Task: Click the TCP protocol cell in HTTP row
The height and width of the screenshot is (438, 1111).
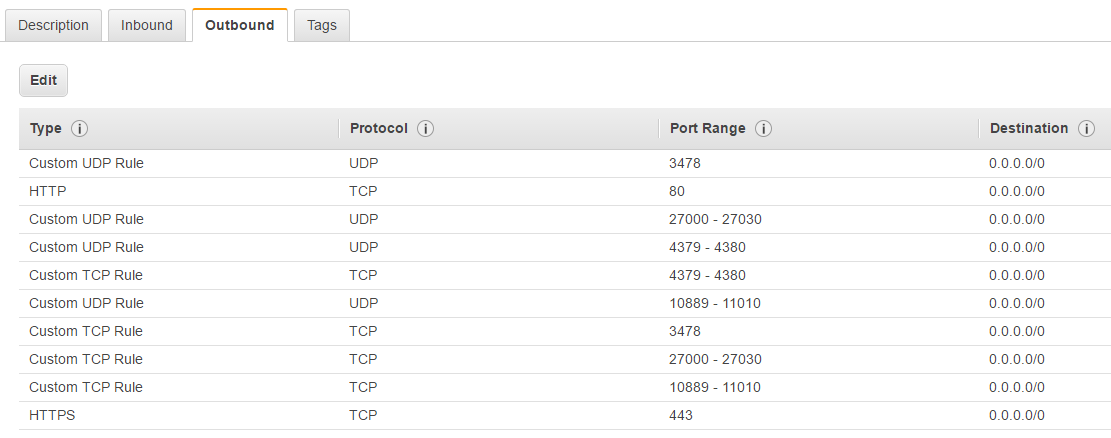Action: (364, 191)
